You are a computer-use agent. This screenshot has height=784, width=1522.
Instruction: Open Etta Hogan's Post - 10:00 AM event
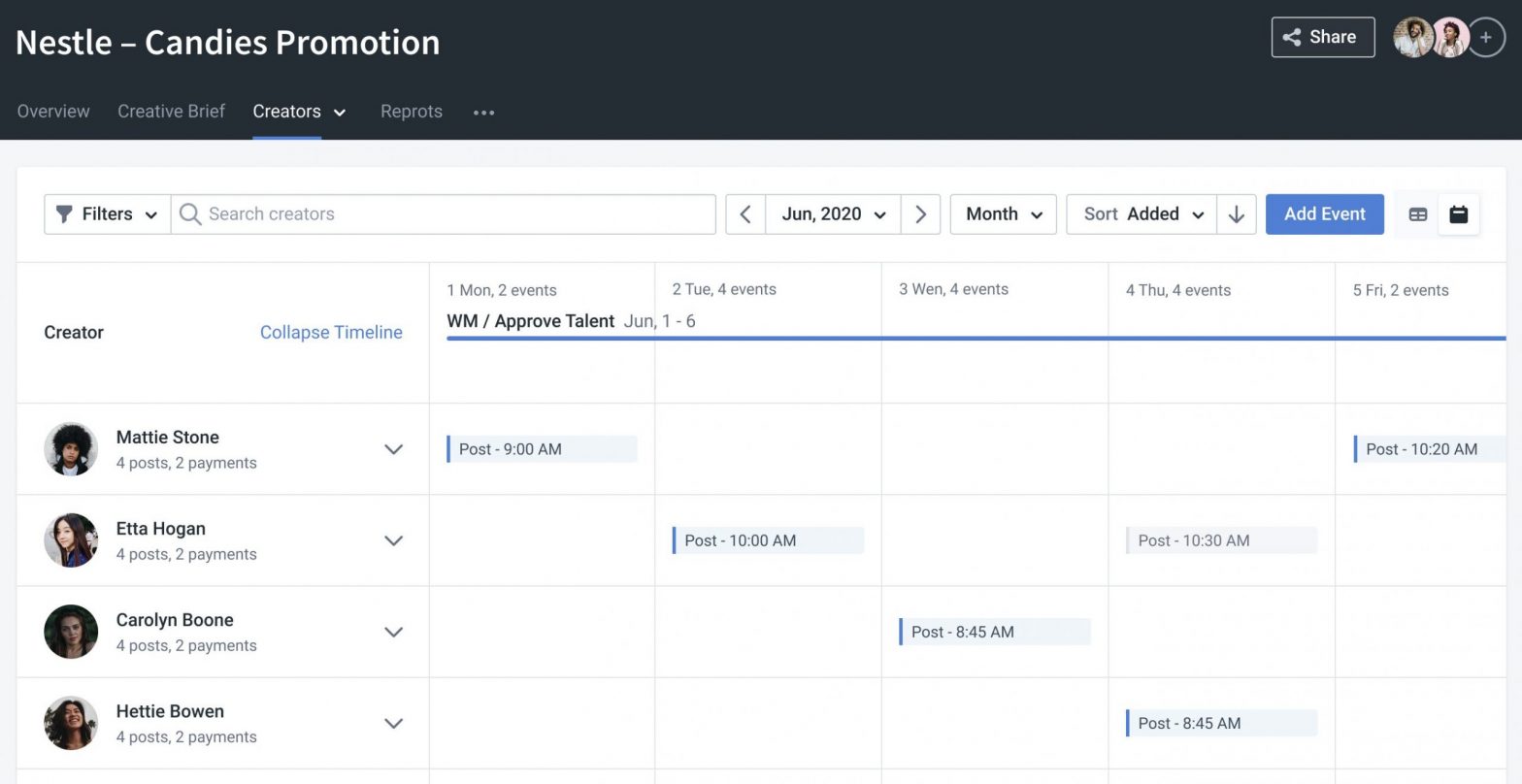[x=768, y=540]
